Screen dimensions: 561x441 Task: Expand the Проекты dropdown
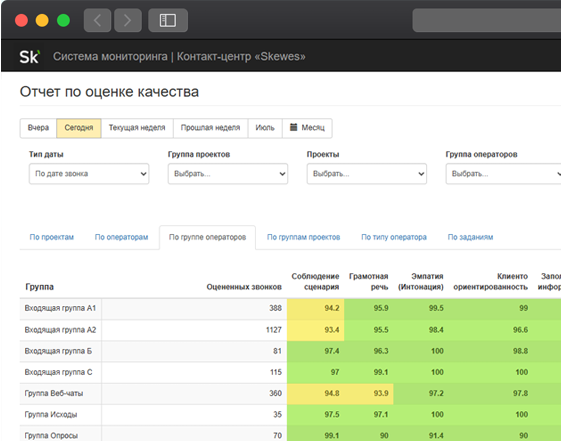pos(367,174)
